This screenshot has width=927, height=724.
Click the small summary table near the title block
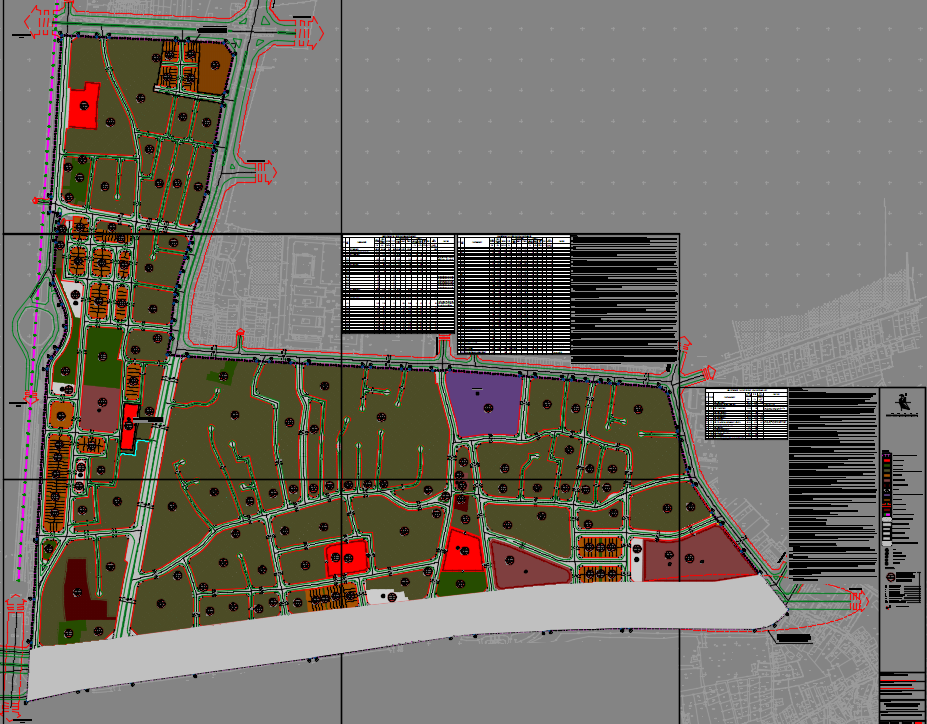[x=746, y=414]
